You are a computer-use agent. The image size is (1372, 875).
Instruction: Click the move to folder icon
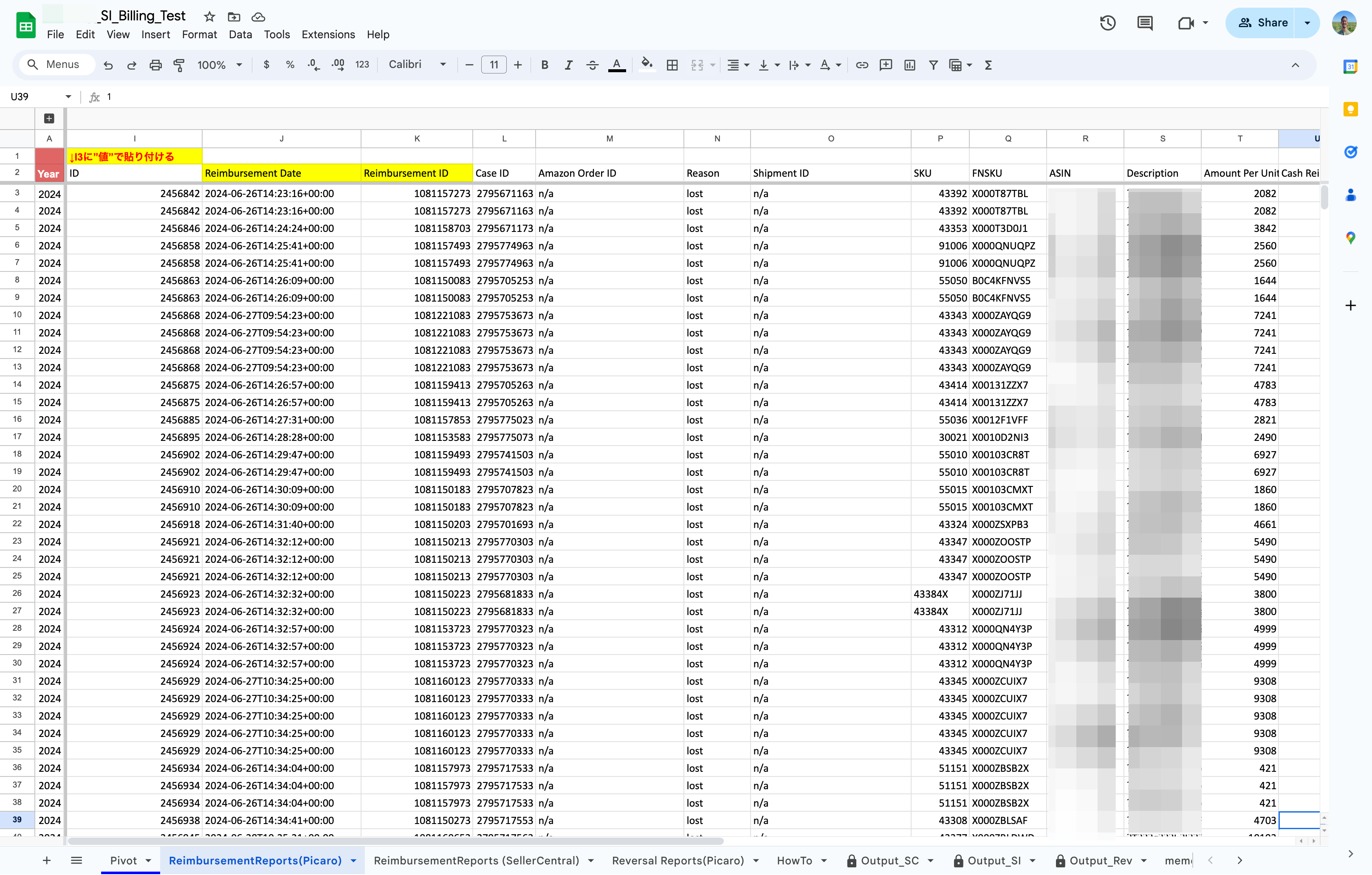click(x=234, y=17)
